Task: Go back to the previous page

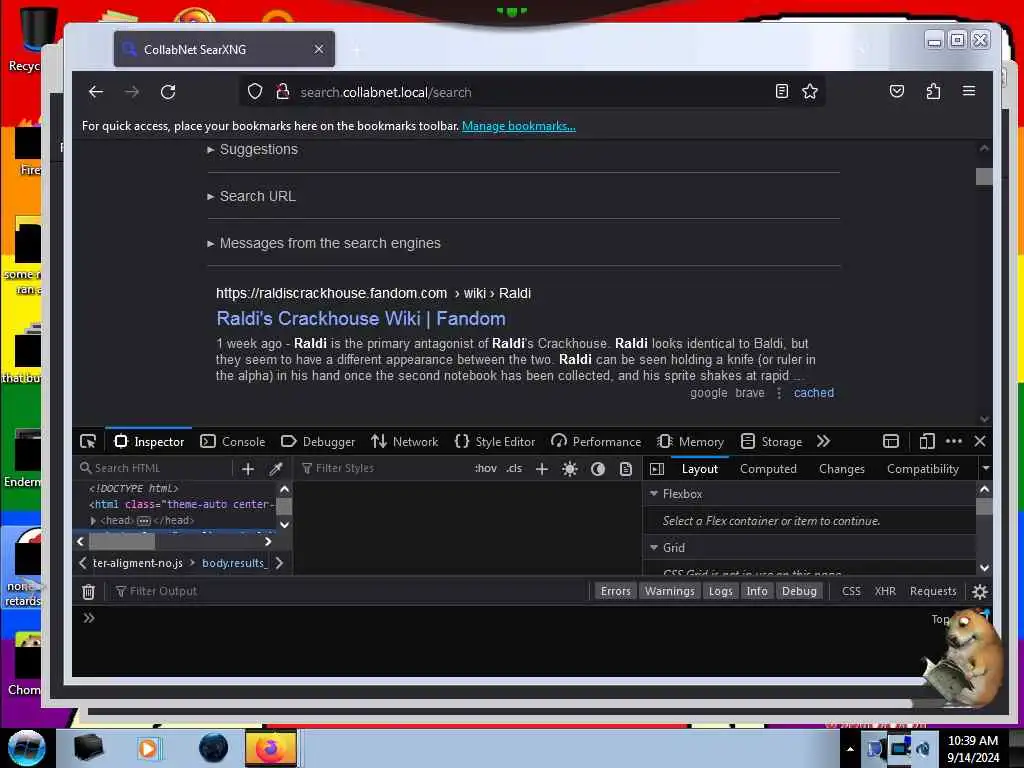Action: tap(96, 92)
